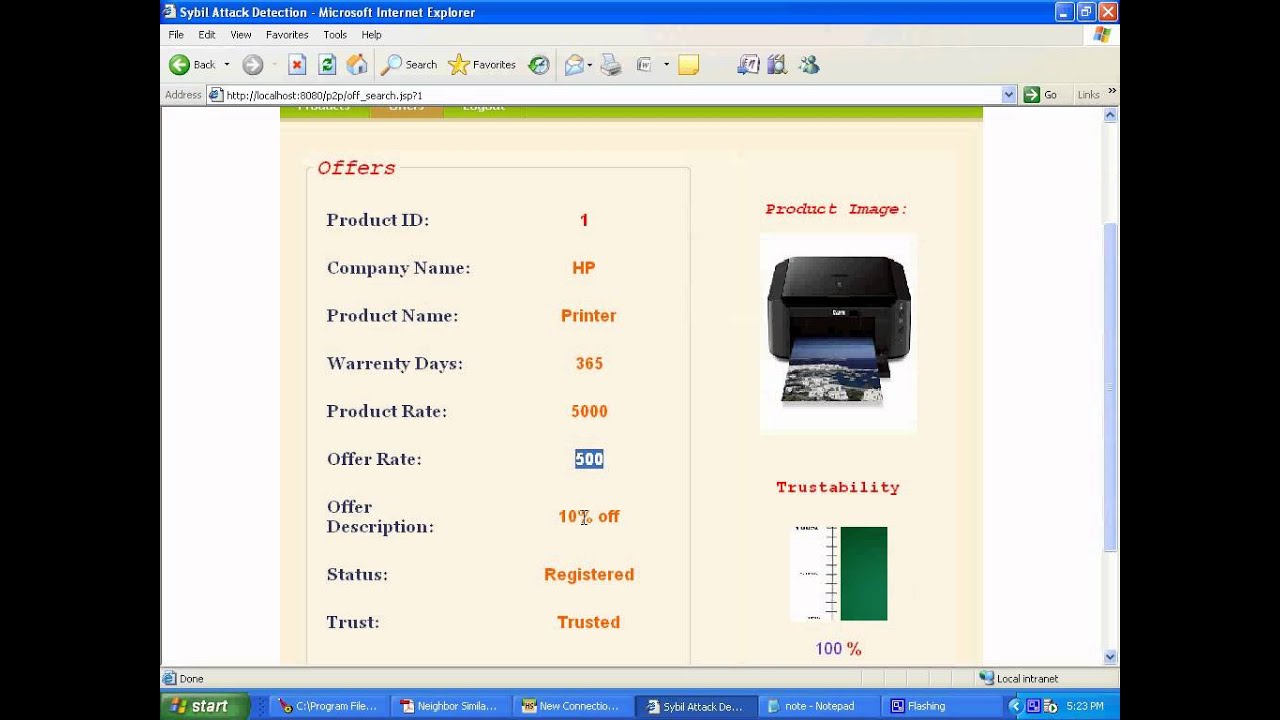Click the address bar URL field
Viewport: 1280px width, 720px height.
pos(611,95)
